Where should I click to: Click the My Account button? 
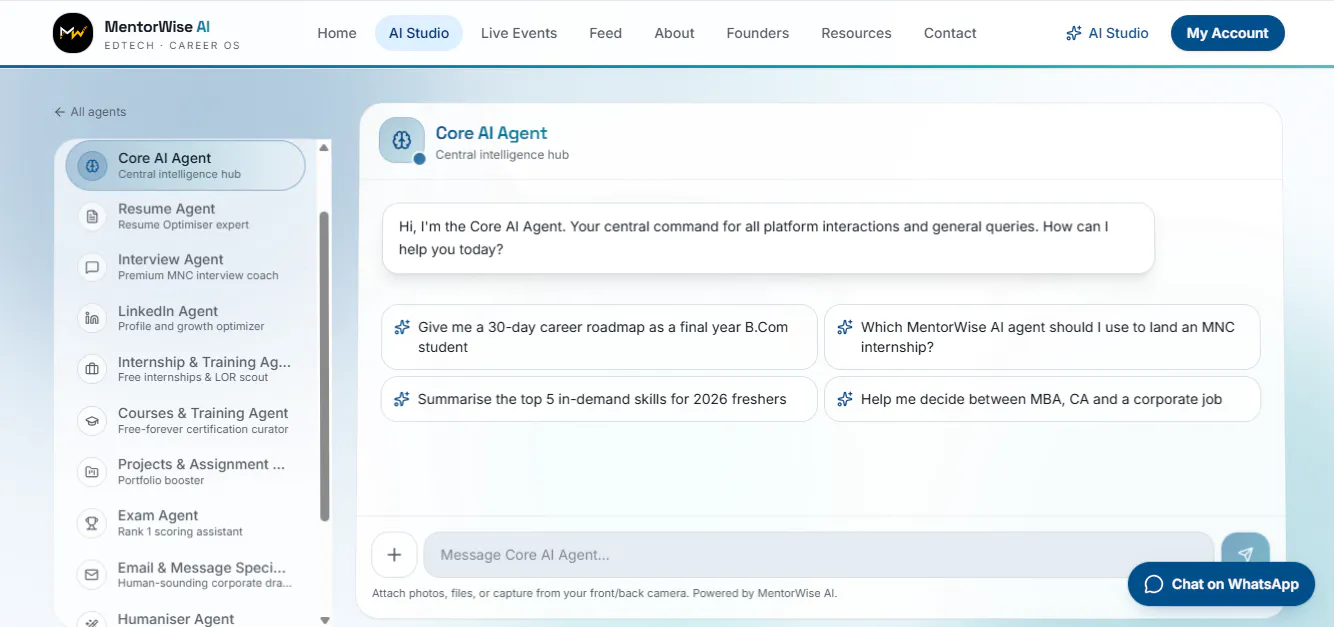pyautogui.click(x=1227, y=33)
